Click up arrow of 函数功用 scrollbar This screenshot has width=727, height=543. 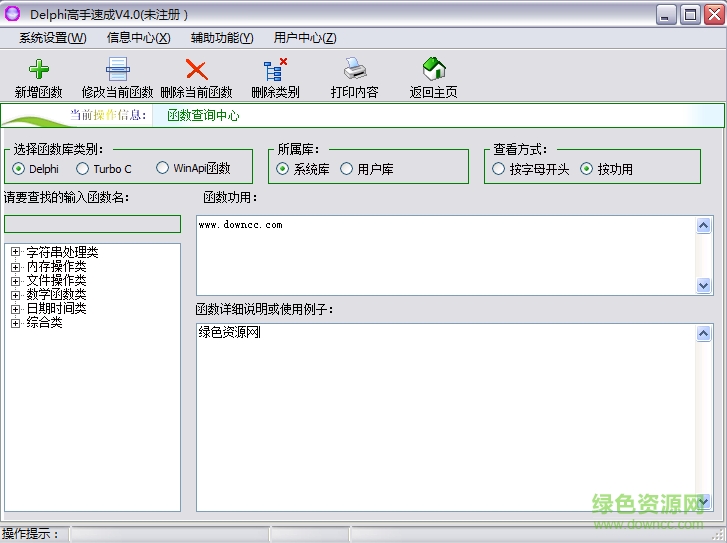tap(704, 225)
